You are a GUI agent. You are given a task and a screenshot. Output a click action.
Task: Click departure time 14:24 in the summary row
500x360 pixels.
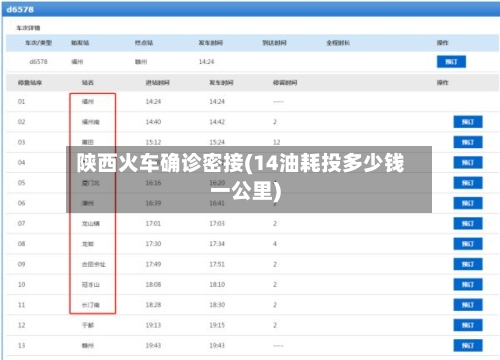pos(206,62)
